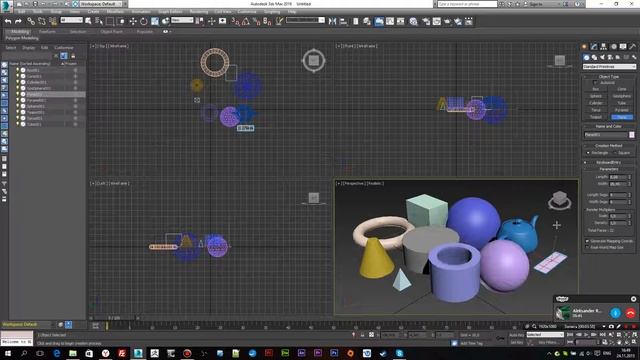Click the Auto Key button
Viewport: 640px width, 360px height.
(516, 335)
